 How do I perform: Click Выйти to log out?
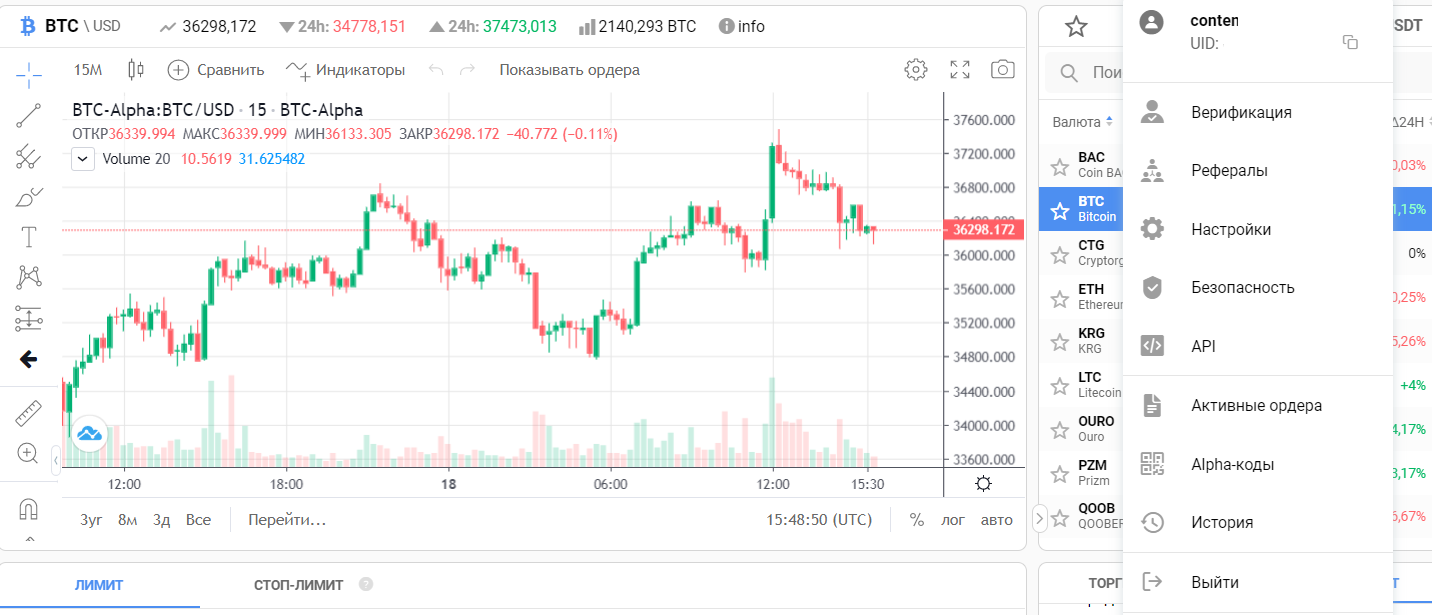click(x=1215, y=582)
